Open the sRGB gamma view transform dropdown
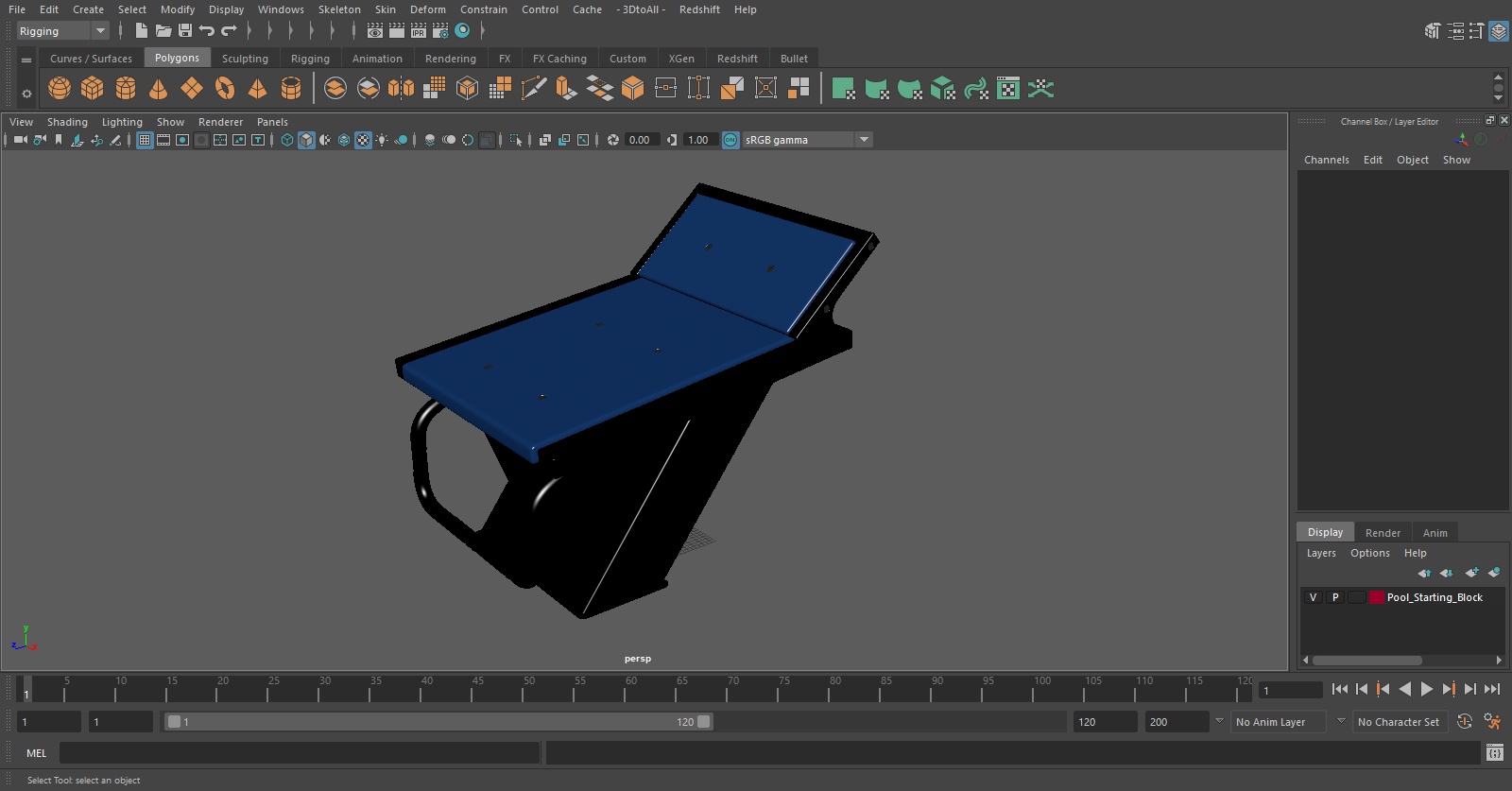The image size is (1512, 791). pos(808,140)
